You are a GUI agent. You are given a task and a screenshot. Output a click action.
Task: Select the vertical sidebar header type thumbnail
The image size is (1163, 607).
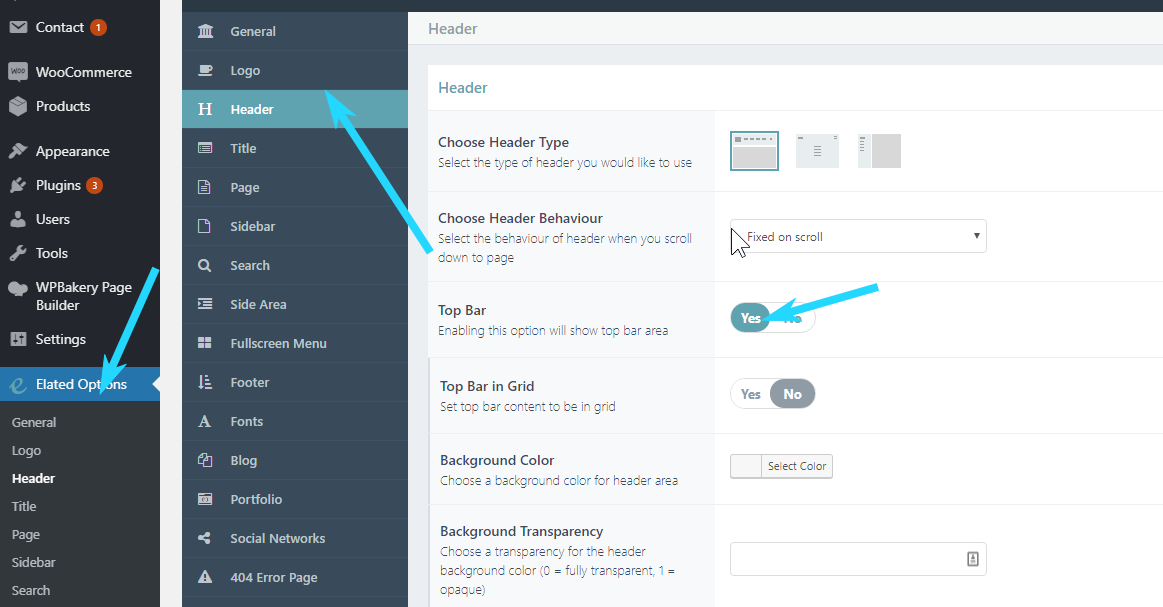coord(879,151)
